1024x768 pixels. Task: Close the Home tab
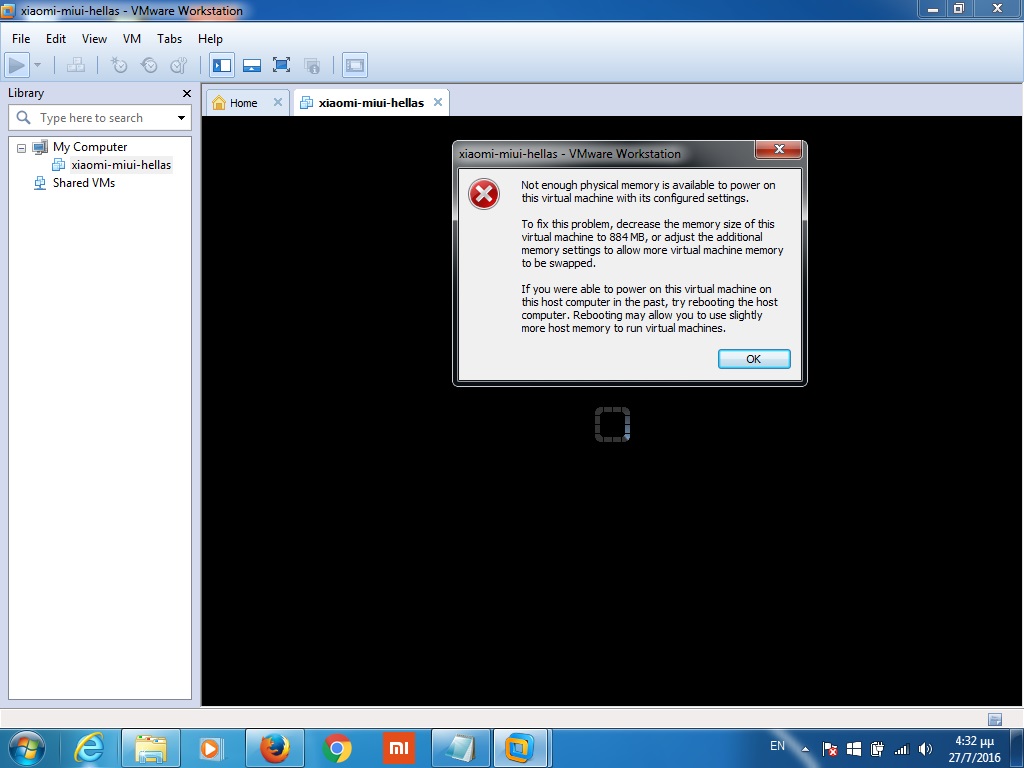[278, 102]
